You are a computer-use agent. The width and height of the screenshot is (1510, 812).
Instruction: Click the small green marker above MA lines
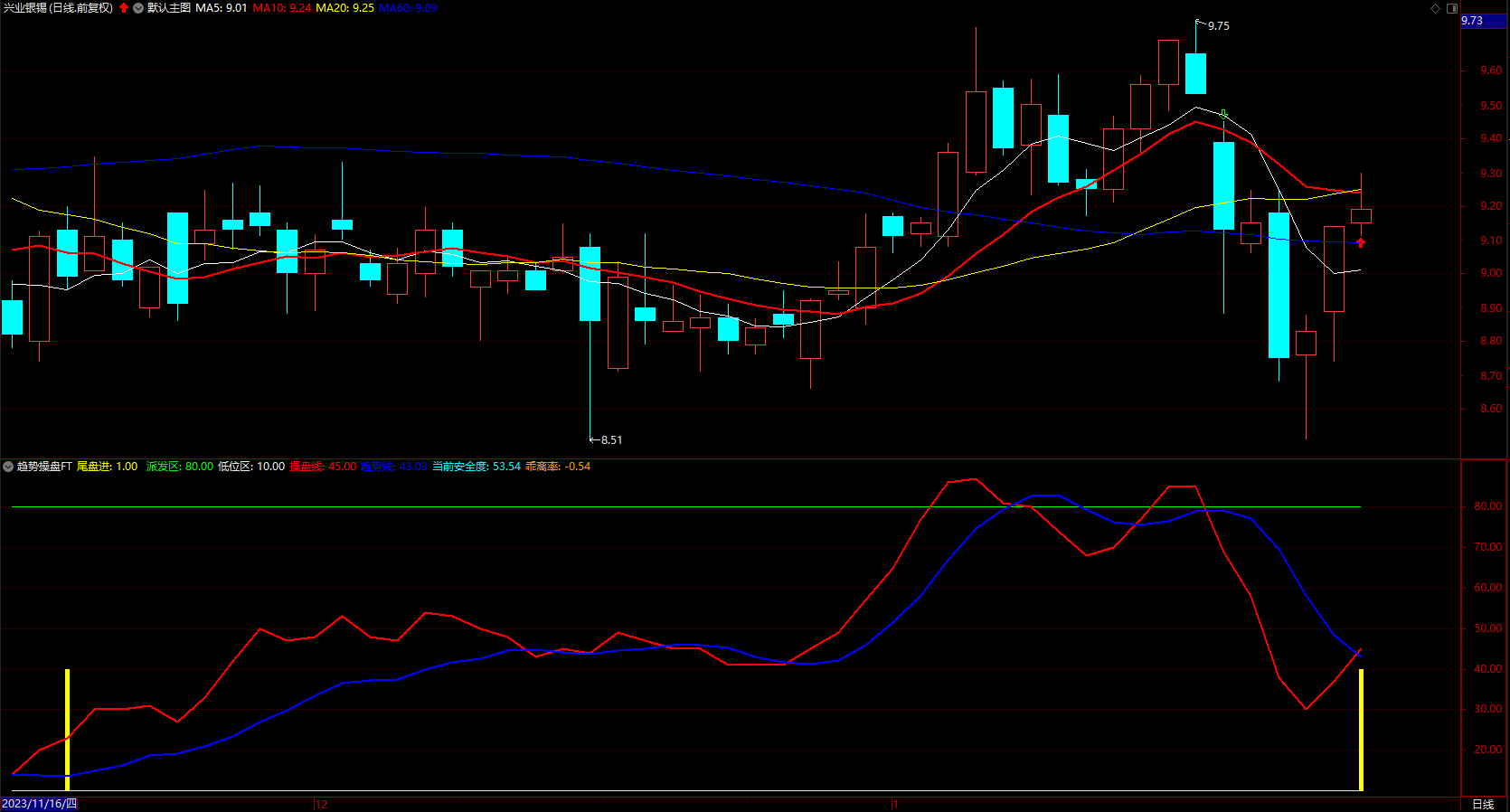[x=1223, y=114]
